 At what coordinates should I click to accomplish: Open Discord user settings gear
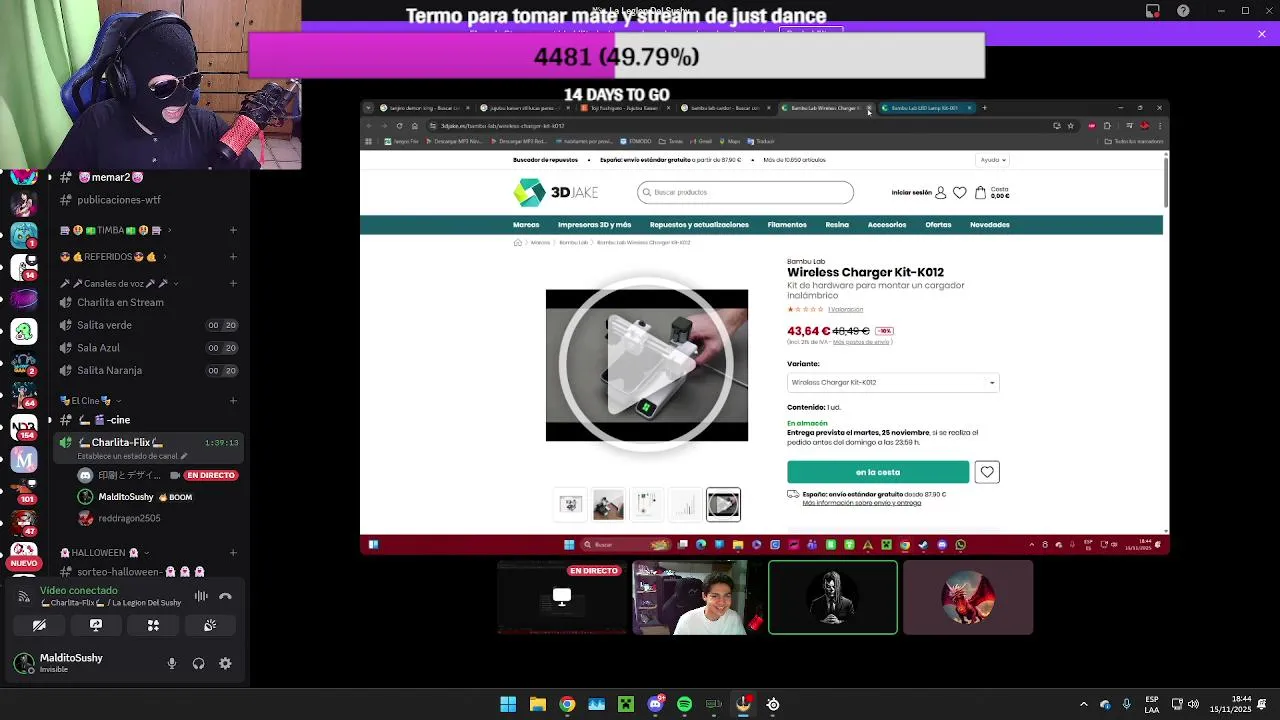point(225,663)
